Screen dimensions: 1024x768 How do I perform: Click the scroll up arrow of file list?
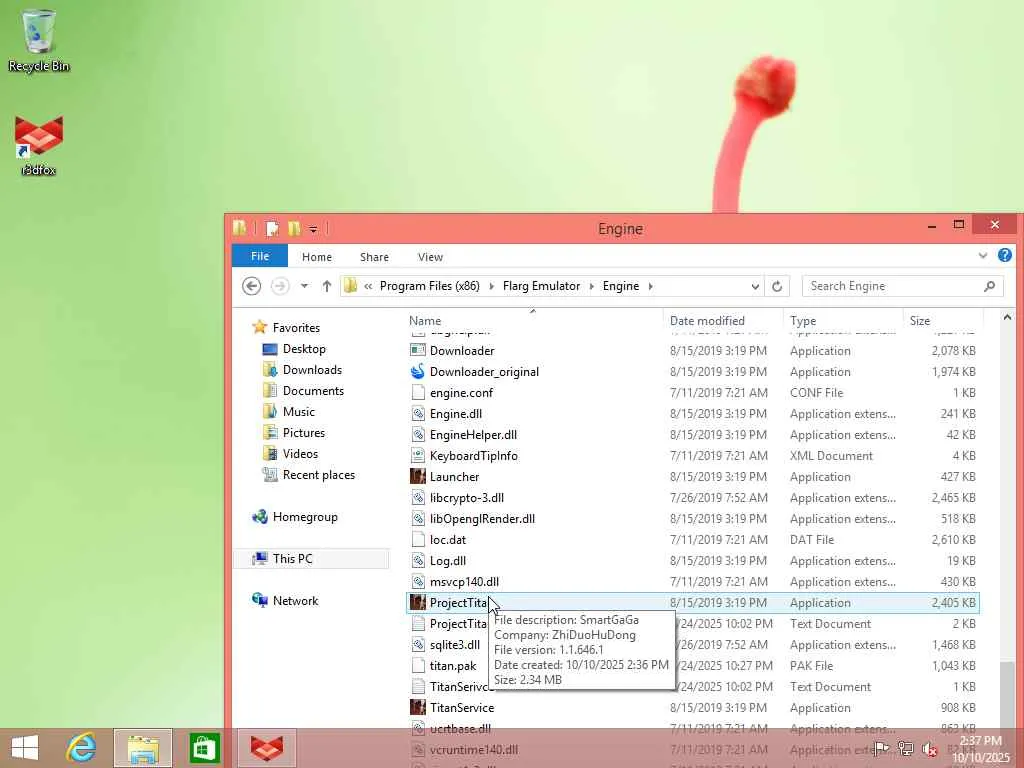coord(1007,318)
